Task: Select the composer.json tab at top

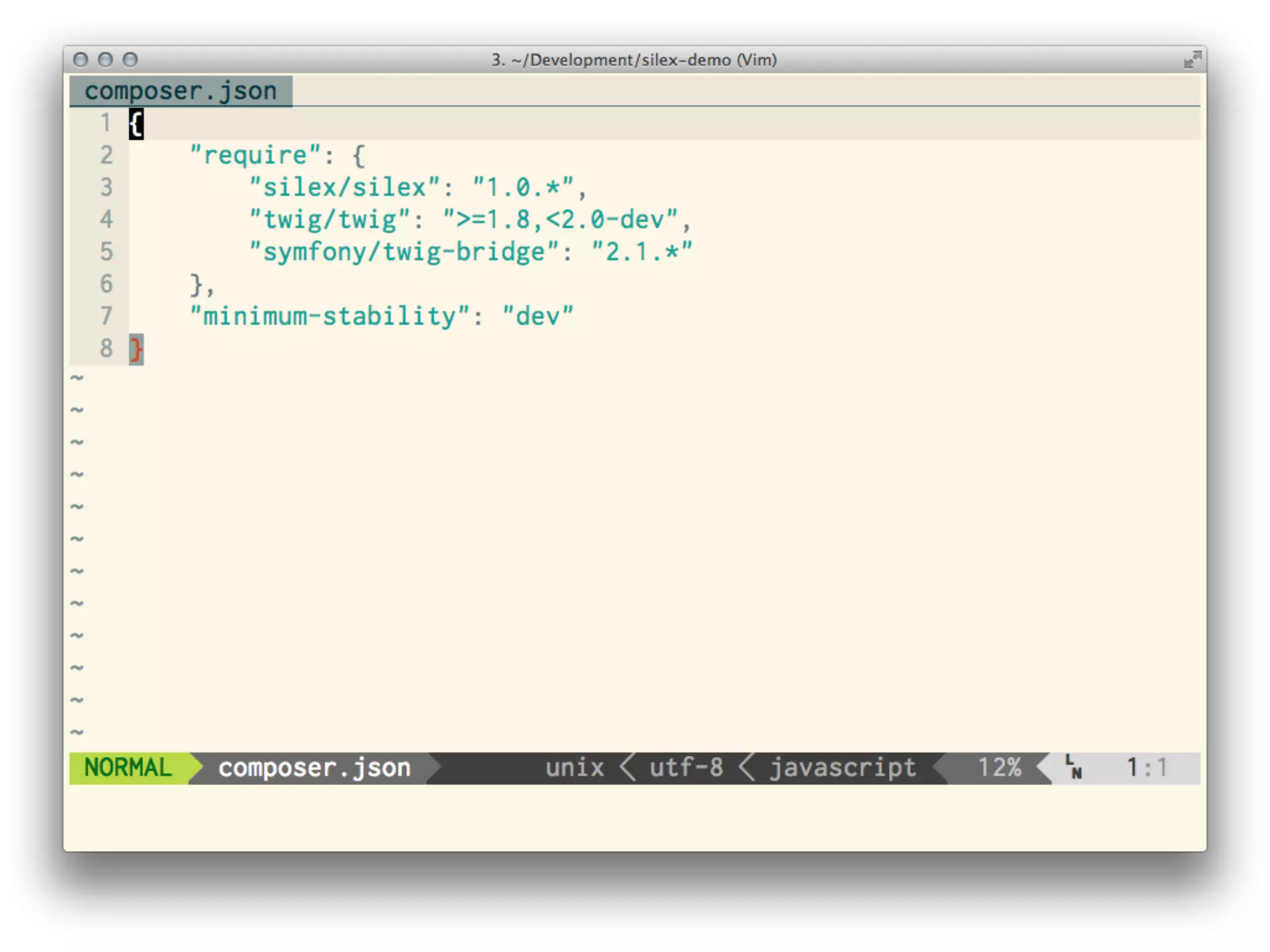Action: 180,91
